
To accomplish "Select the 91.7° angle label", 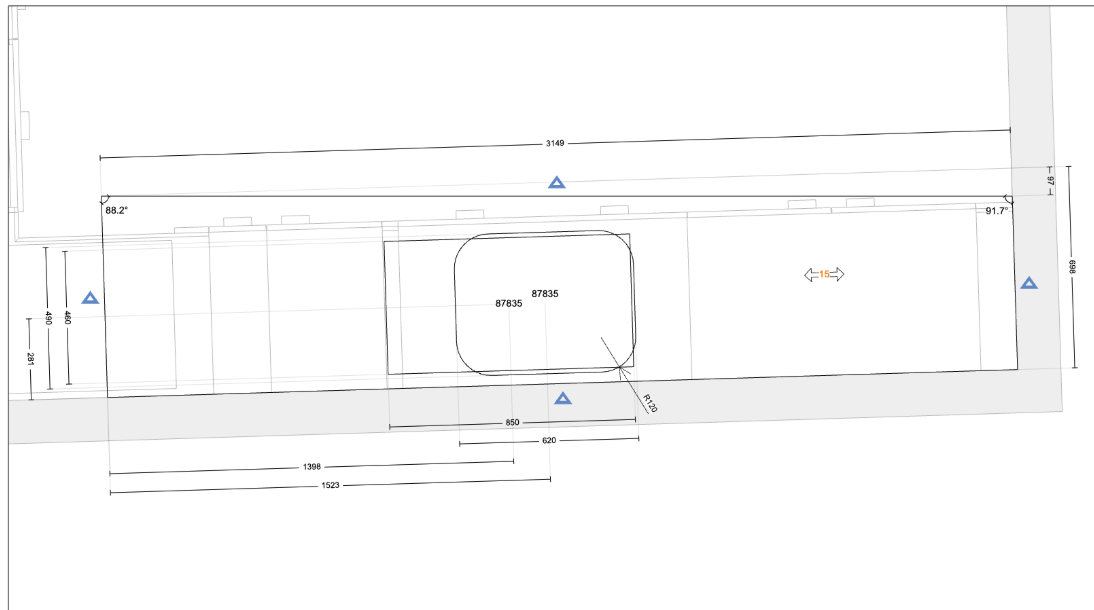I will 996,212.
